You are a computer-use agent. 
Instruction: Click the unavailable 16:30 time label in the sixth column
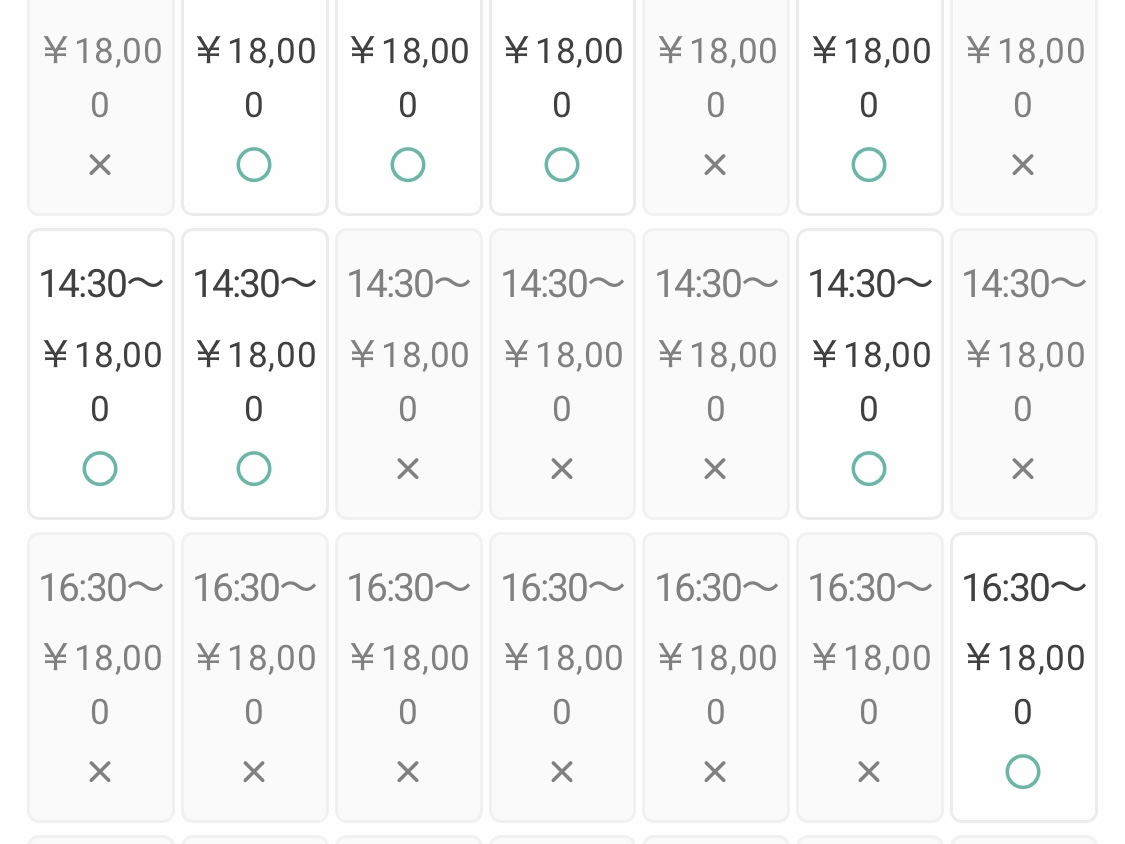point(869,587)
